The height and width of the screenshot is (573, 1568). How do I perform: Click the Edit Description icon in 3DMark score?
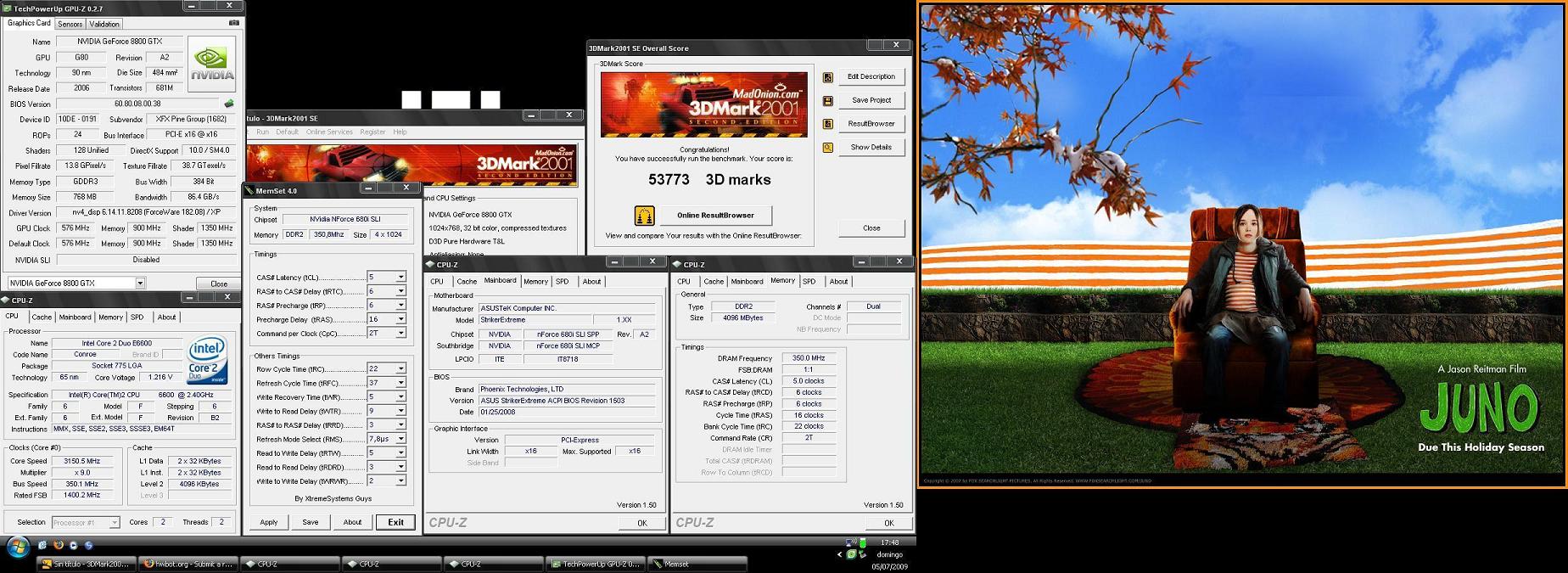pyautogui.click(x=828, y=77)
